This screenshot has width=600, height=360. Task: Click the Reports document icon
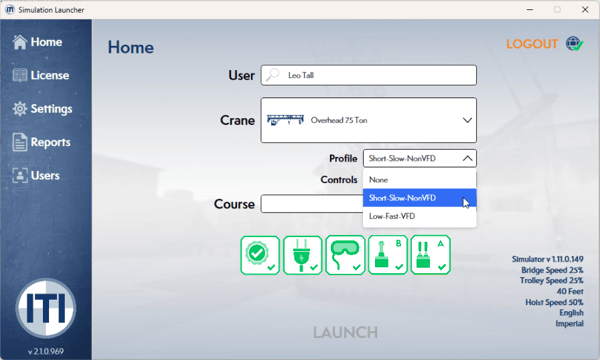click(x=20, y=142)
